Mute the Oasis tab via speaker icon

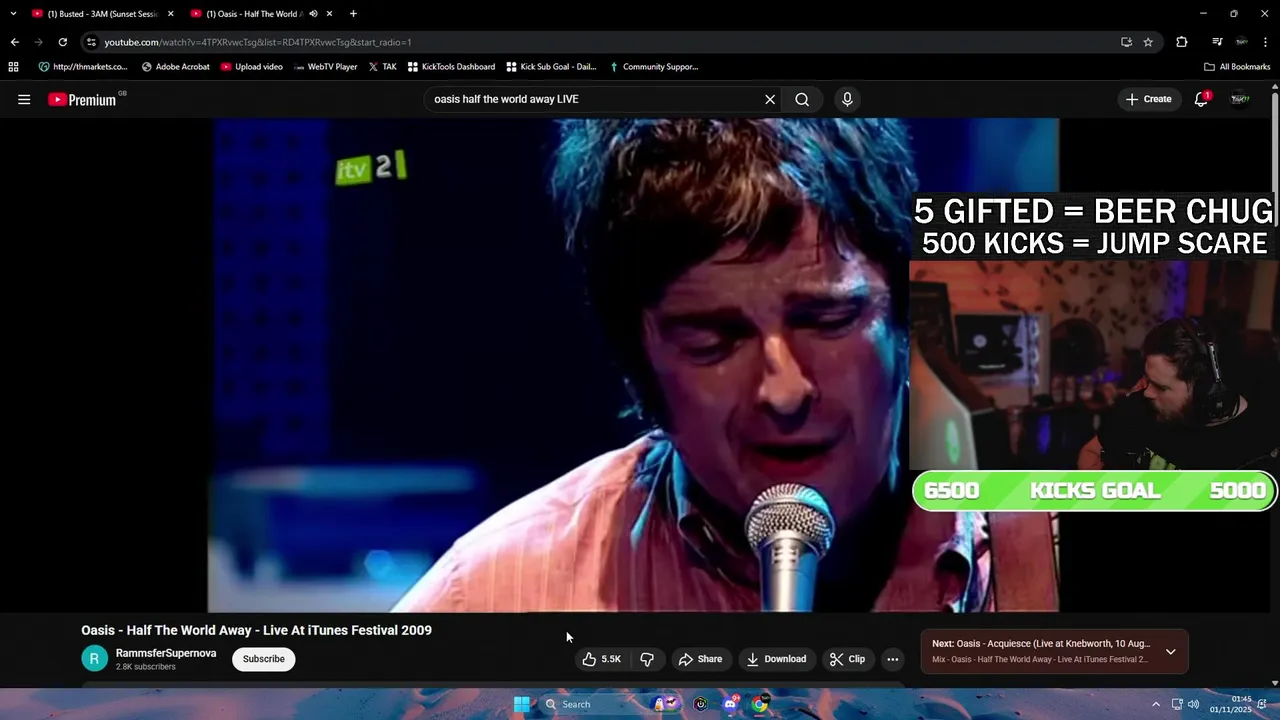pos(313,14)
